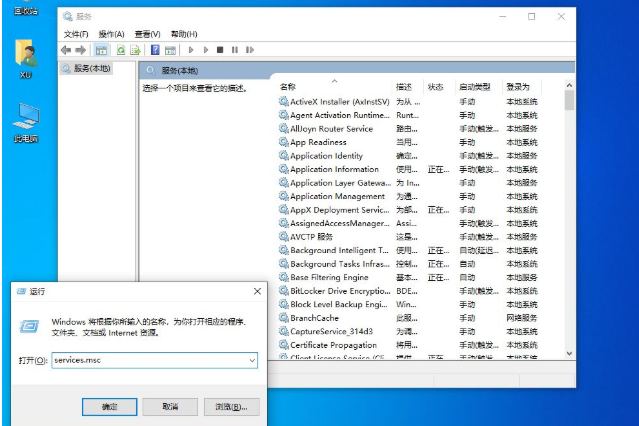Click the services list vertical scrollbar

click(569, 220)
